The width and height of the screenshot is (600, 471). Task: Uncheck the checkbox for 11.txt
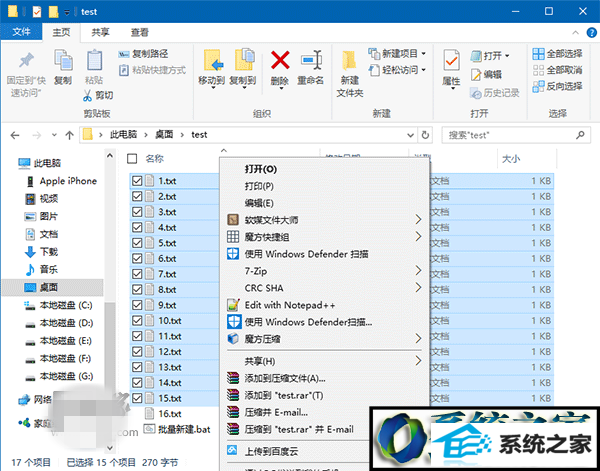tap(137, 336)
